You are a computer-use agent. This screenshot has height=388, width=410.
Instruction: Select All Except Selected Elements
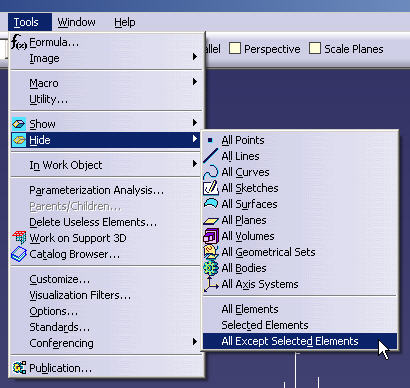pyautogui.click(x=300, y=341)
